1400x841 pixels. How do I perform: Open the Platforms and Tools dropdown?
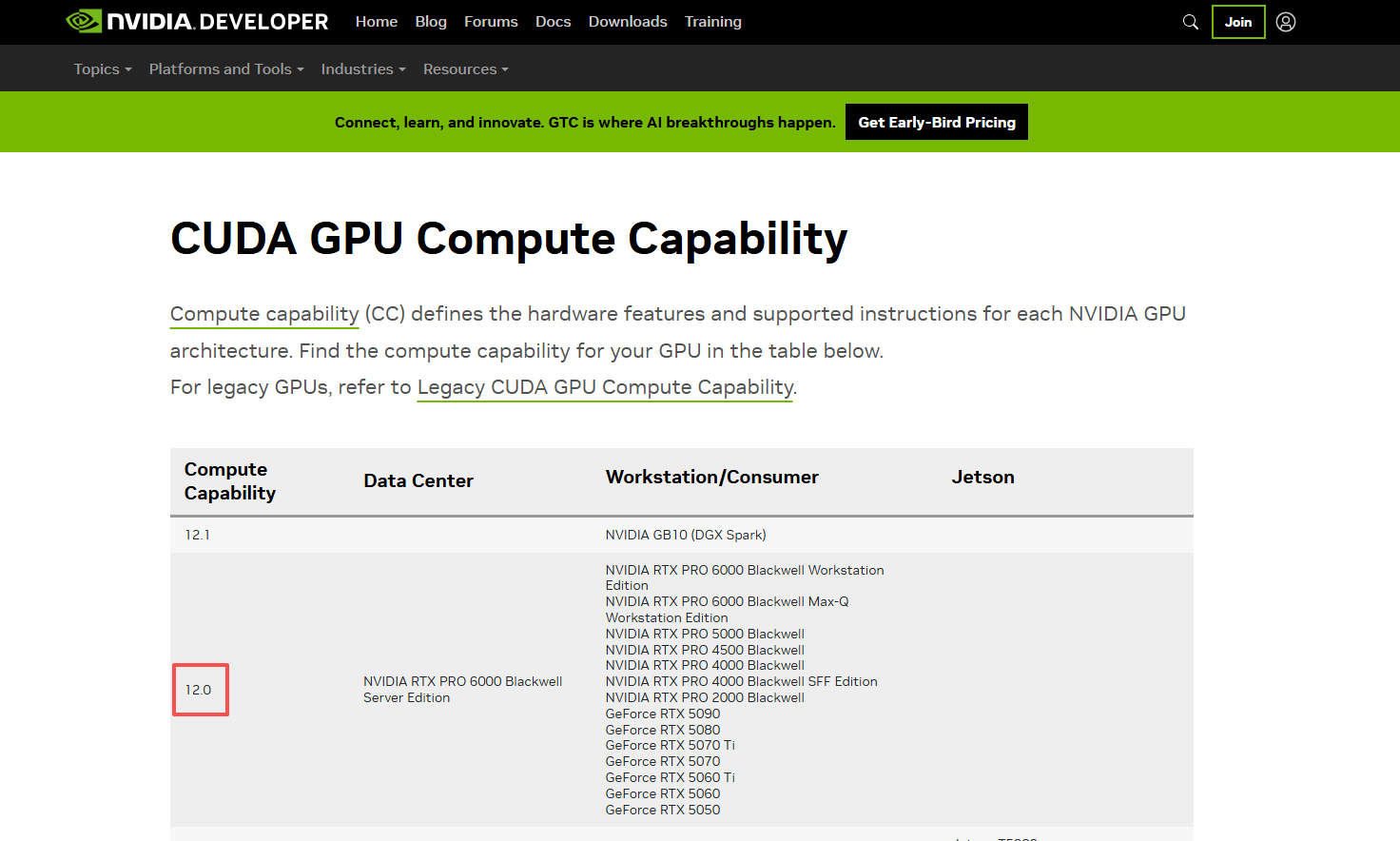point(225,69)
